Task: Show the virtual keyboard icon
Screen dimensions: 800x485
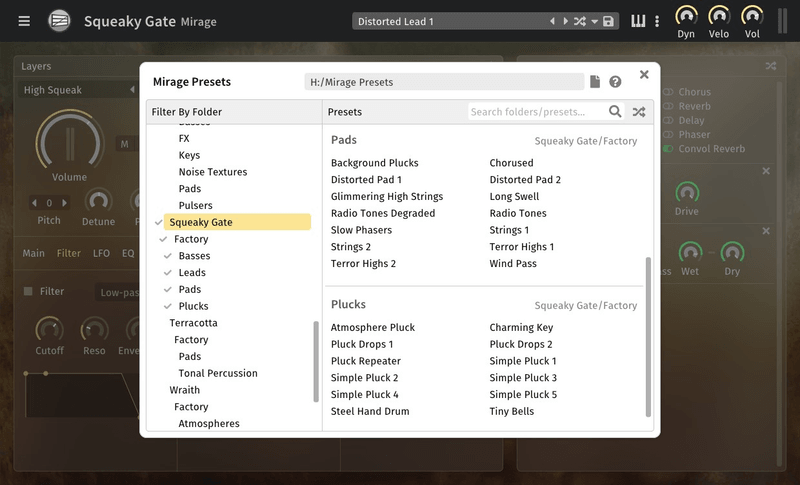Action: pyautogui.click(x=638, y=21)
